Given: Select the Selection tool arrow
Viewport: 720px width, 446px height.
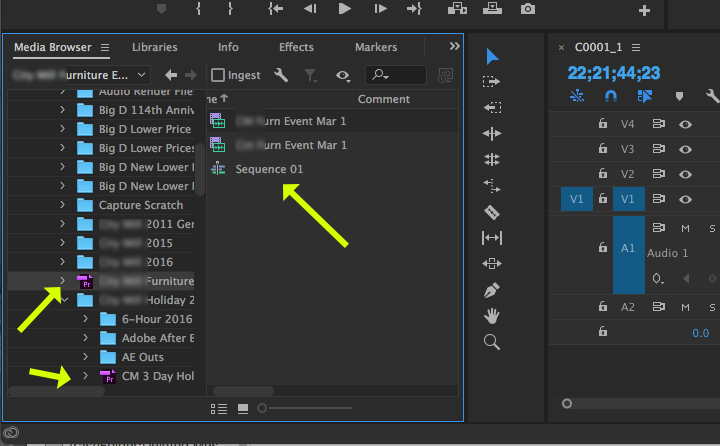Looking at the screenshot, I should 492,56.
